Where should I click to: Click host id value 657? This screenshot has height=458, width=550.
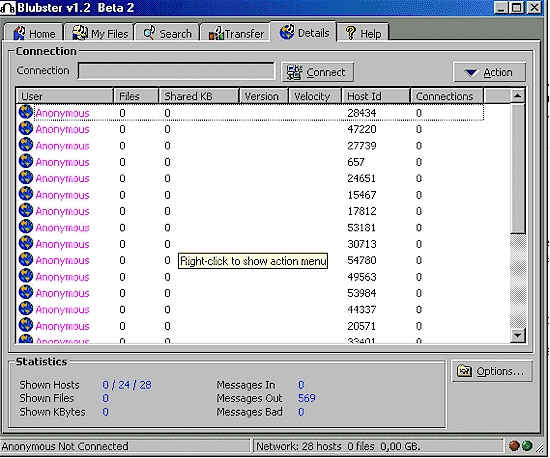(x=356, y=162)
